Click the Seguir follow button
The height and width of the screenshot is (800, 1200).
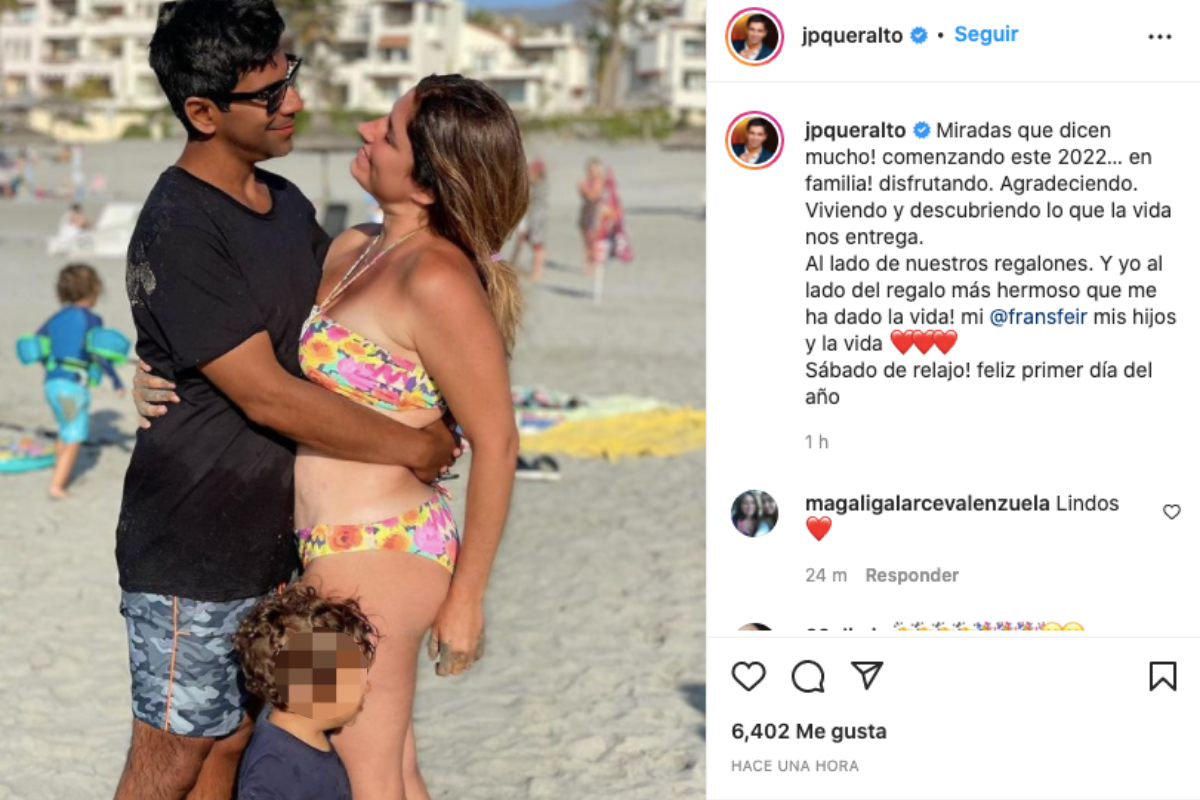click(x=986, y=34)
